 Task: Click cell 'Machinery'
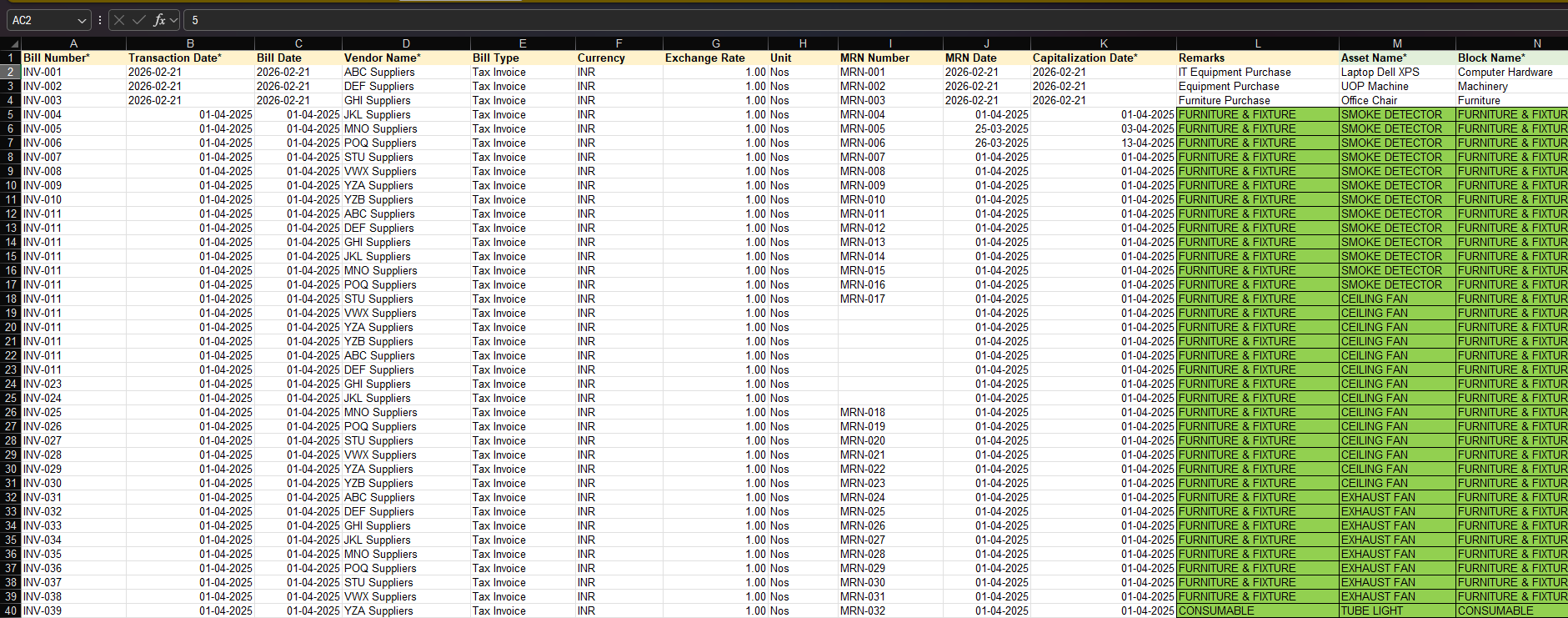tap(1511, 86)
